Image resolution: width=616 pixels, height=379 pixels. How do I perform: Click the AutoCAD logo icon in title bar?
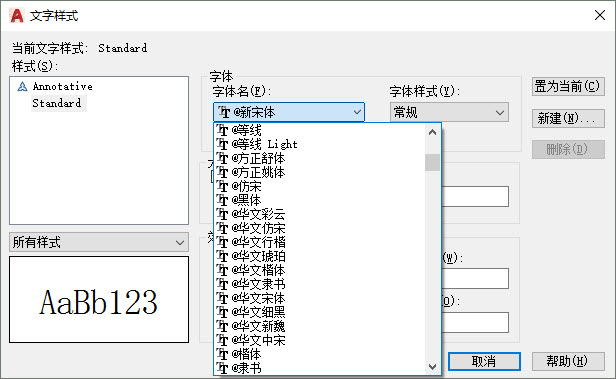(x=17, y=16)
